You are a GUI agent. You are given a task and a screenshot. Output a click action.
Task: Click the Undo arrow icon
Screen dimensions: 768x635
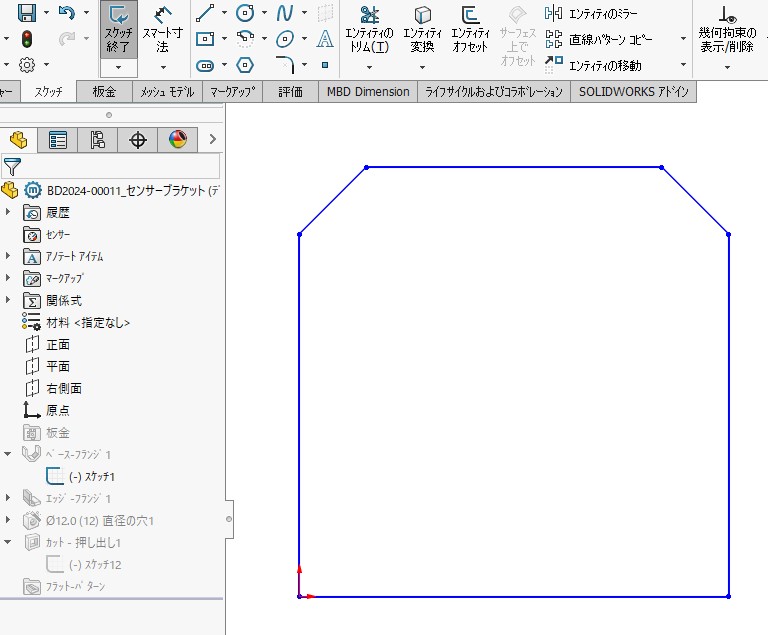click(66, 13)
